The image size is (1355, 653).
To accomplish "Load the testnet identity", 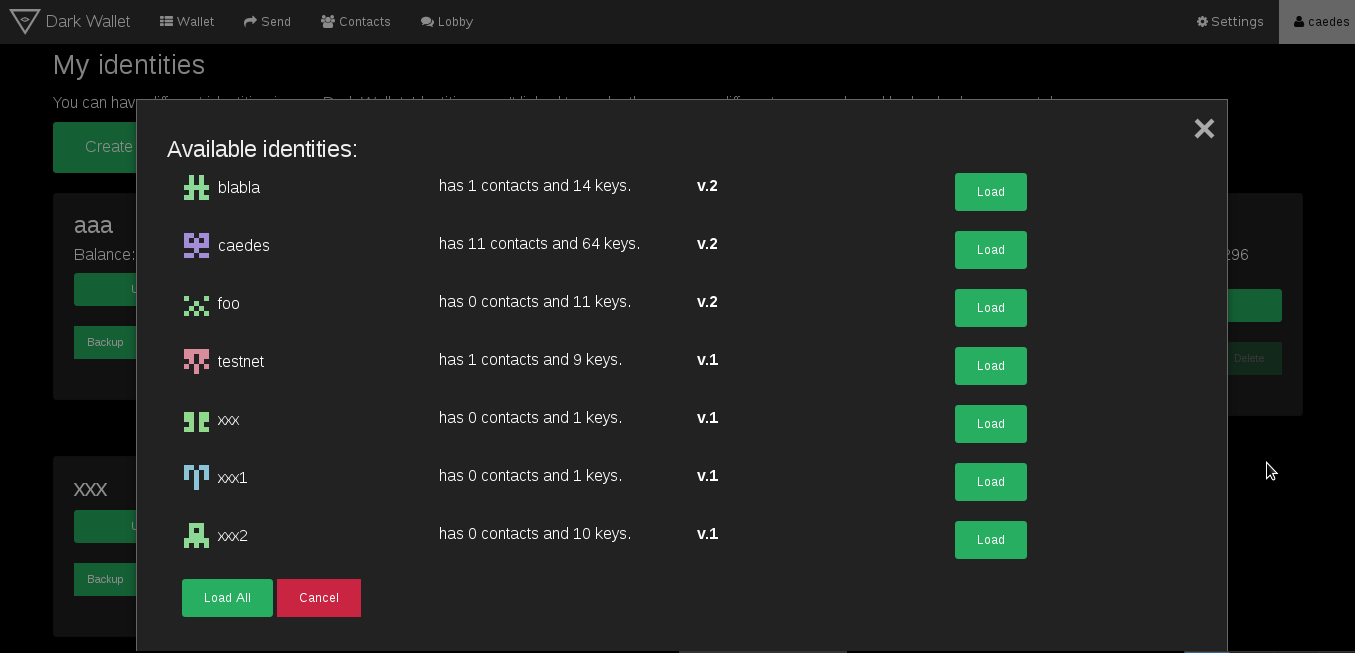I will [990, 366].
